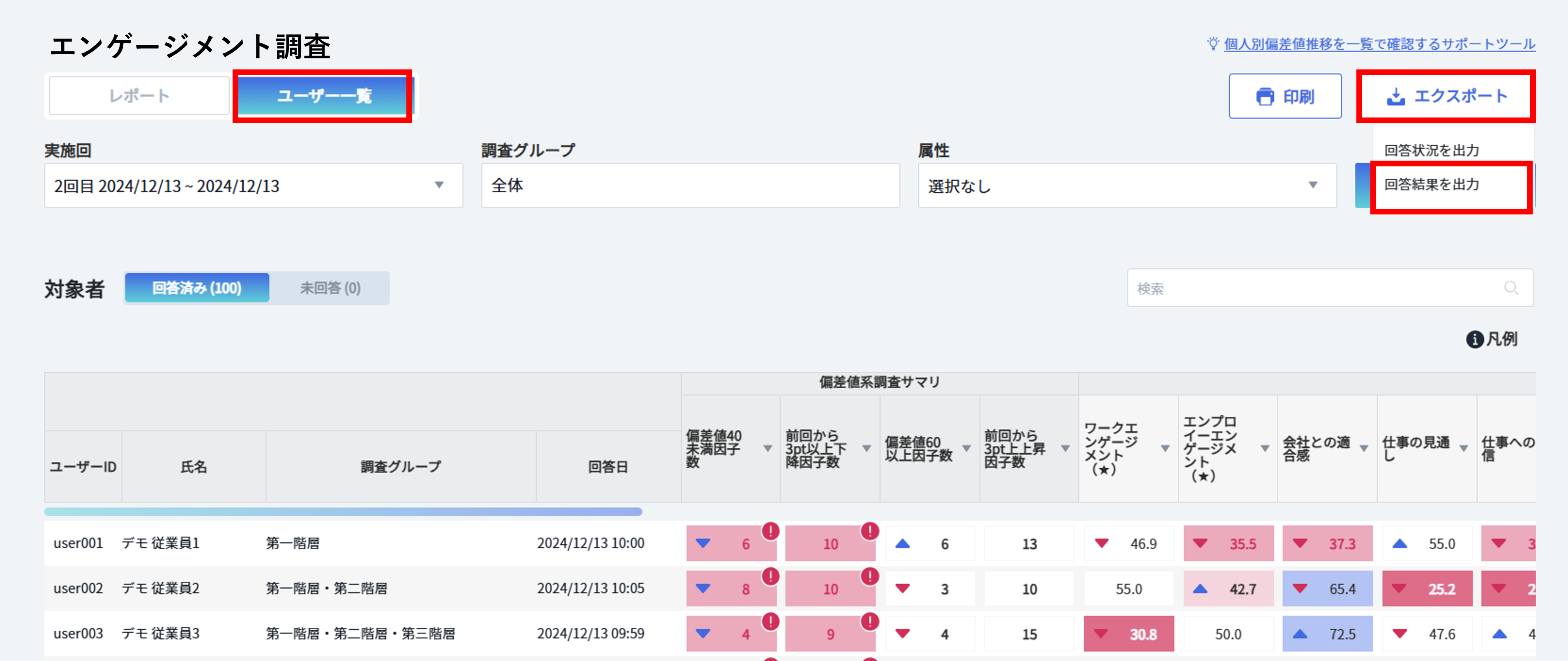The height and width of the screenshot is (661, 1568).
Task: Click the 72.5 score cell for user003
Action: click(x=1328, y=633)
